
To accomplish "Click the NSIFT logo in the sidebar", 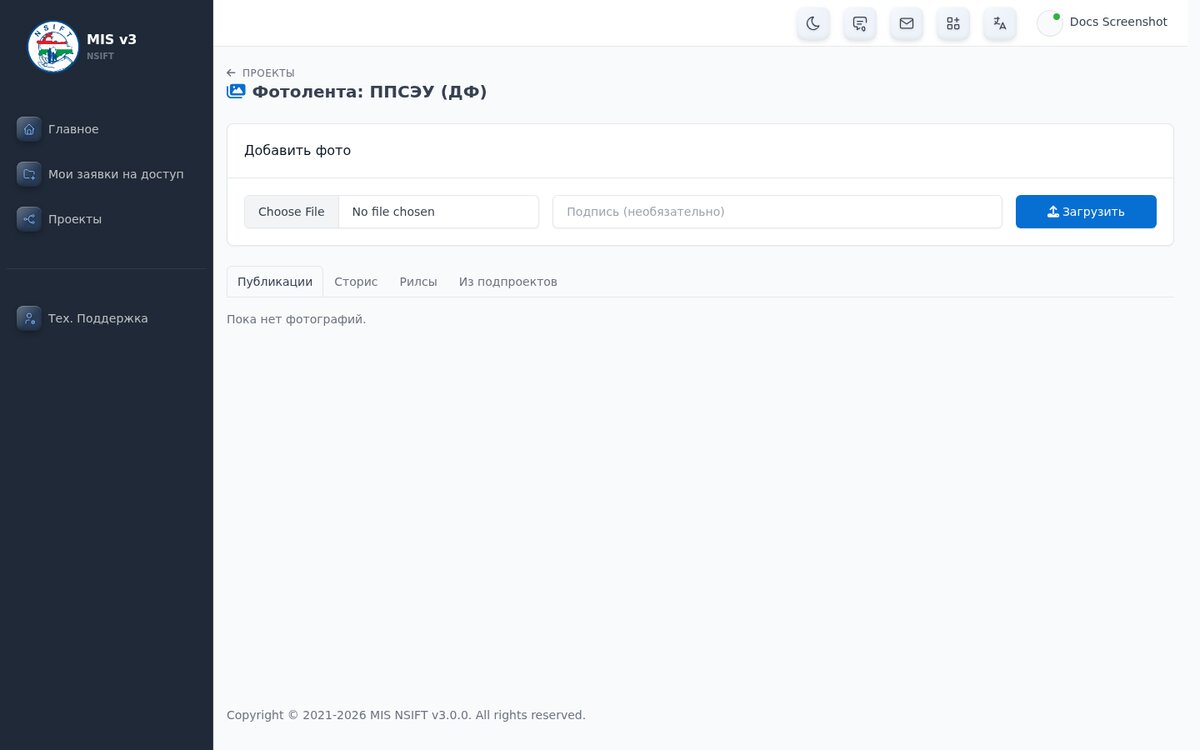I will (53, 47).
